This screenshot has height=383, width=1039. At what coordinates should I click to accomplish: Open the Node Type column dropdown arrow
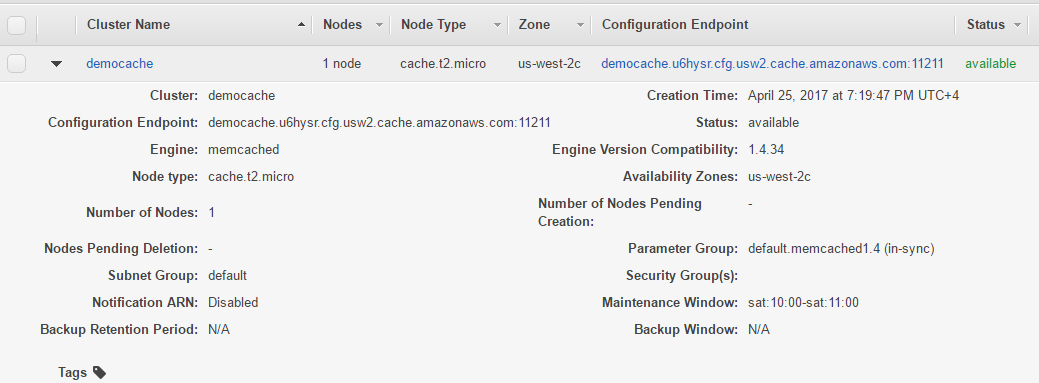497,25
